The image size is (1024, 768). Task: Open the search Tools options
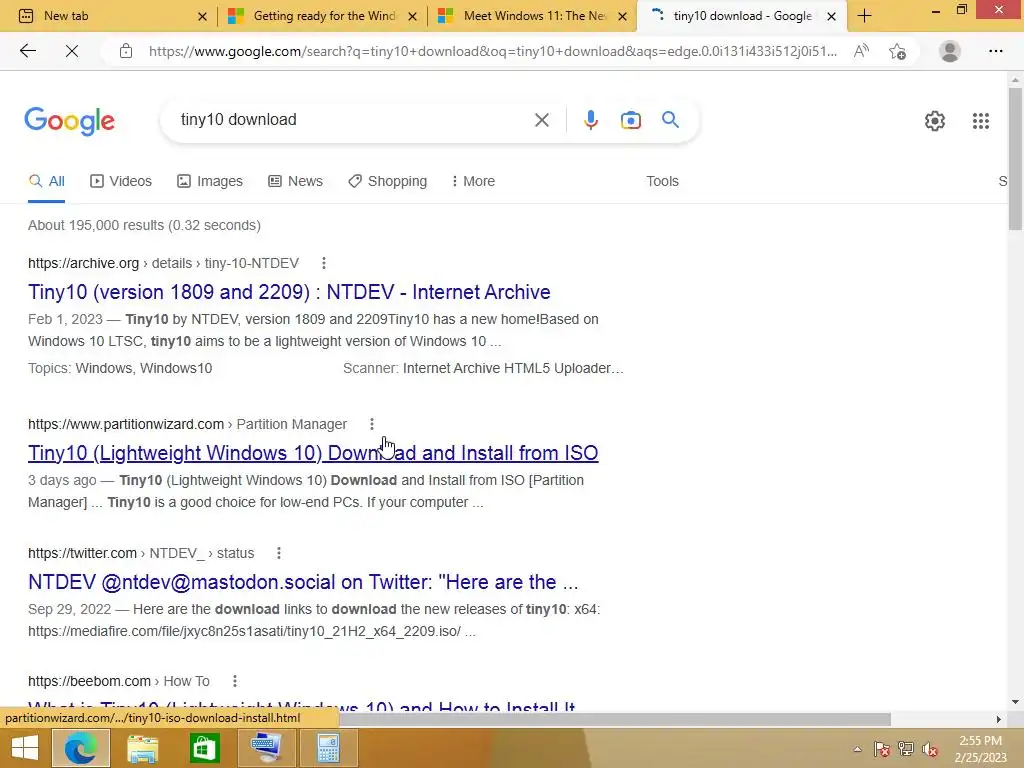pos(662,181)
